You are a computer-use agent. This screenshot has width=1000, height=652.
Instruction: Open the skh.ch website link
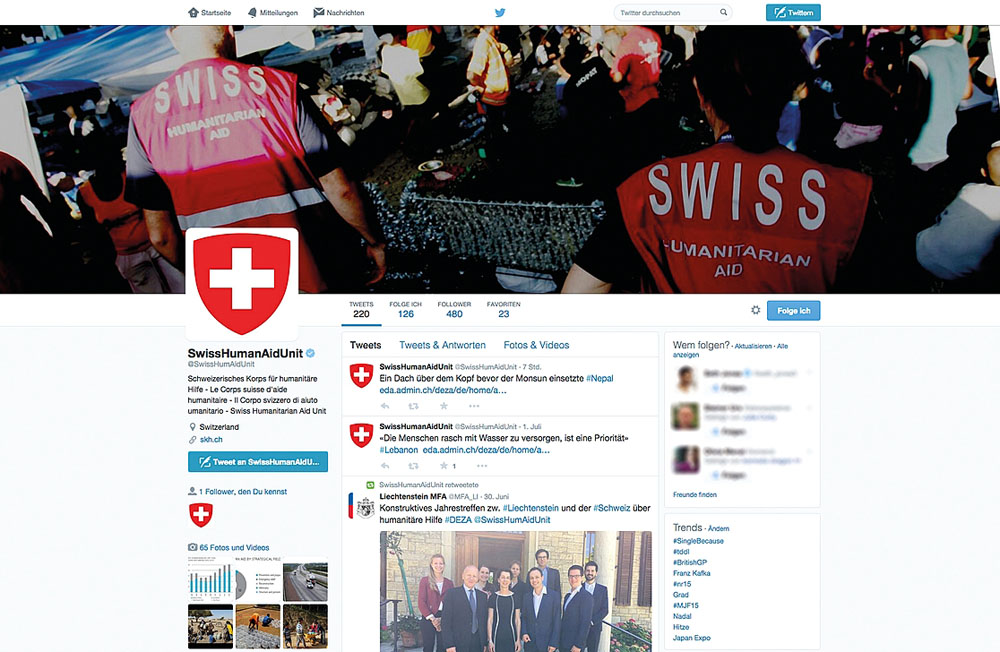[211, 440]
